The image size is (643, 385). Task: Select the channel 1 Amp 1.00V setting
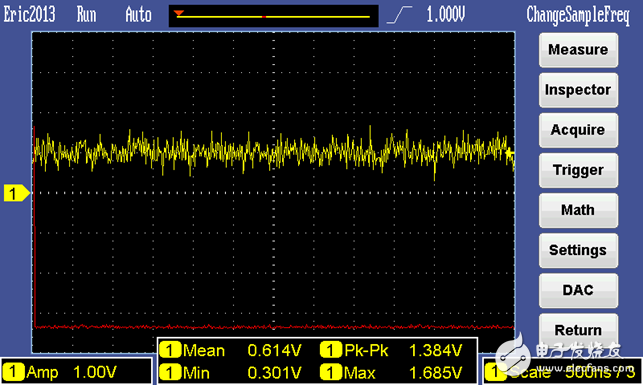76,372
